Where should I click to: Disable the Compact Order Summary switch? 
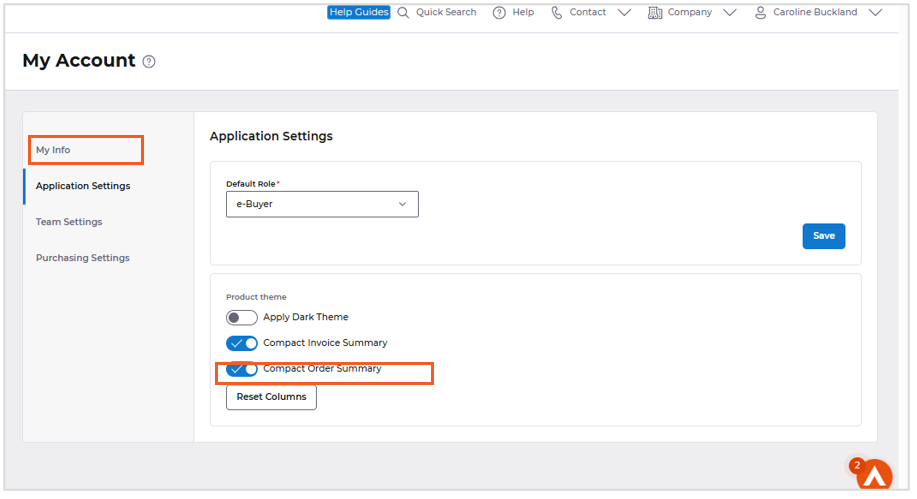click(x=241, y=369)
